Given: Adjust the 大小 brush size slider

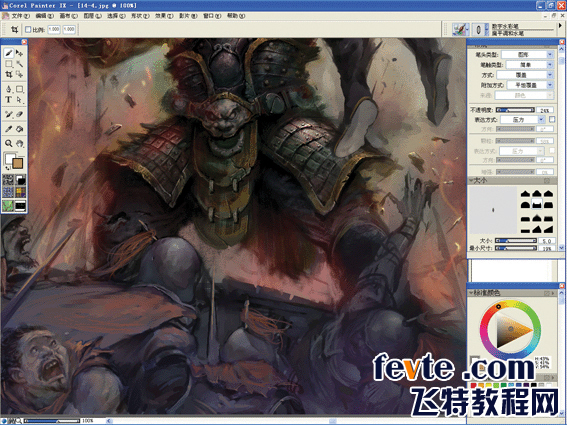Looking at the screenshot, I should [x=516, y=241].
